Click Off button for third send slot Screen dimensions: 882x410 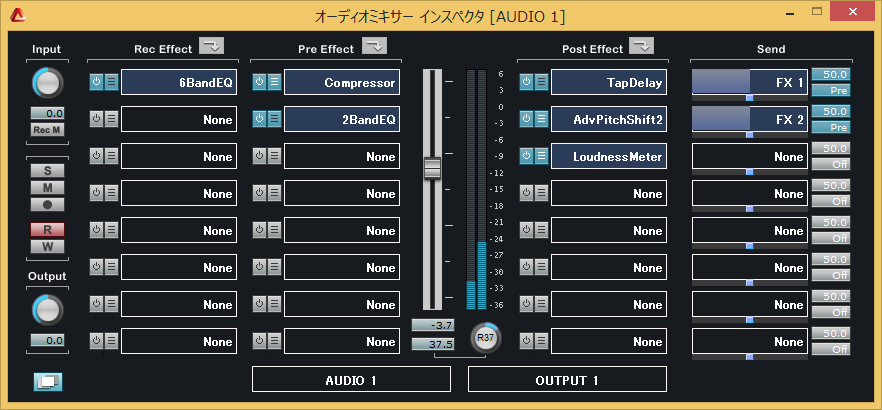tap(830, 164)
